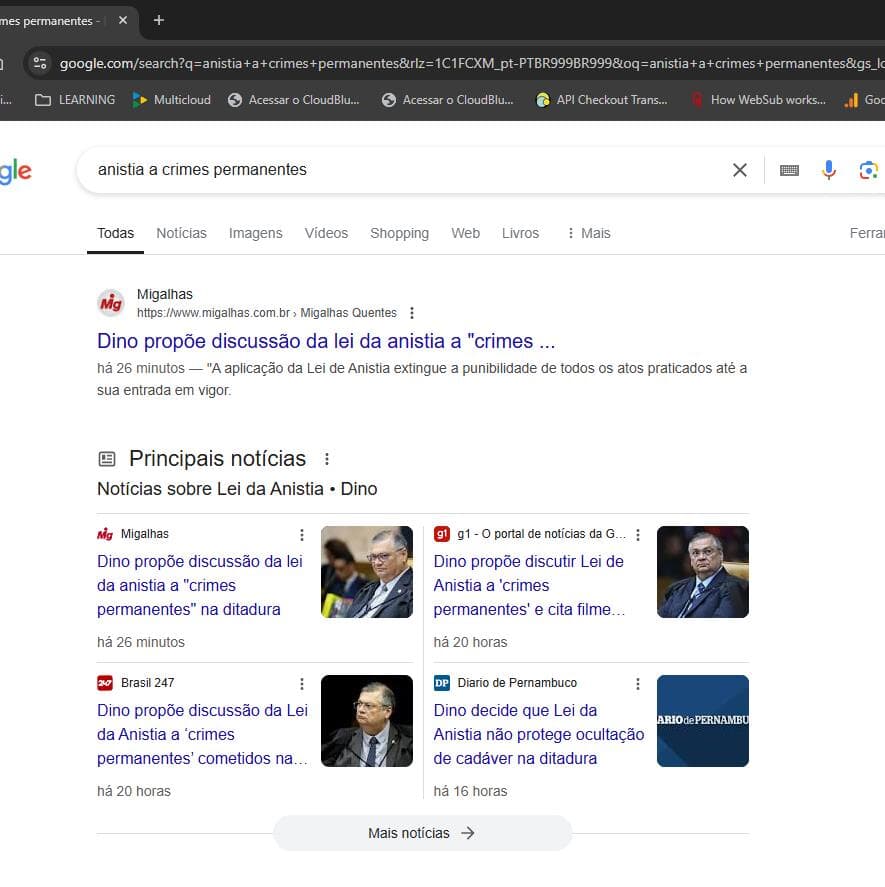
Task: Clear the search box with the X icon
Action: pos(739,170)
